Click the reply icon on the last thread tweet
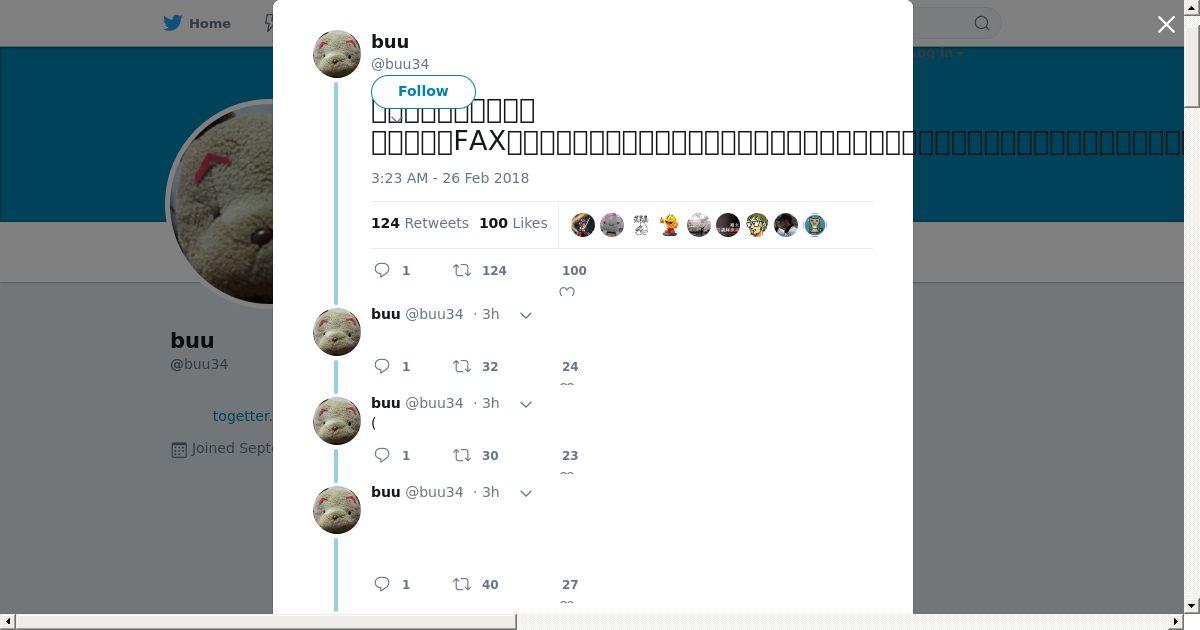 click(x=382, y=584)
